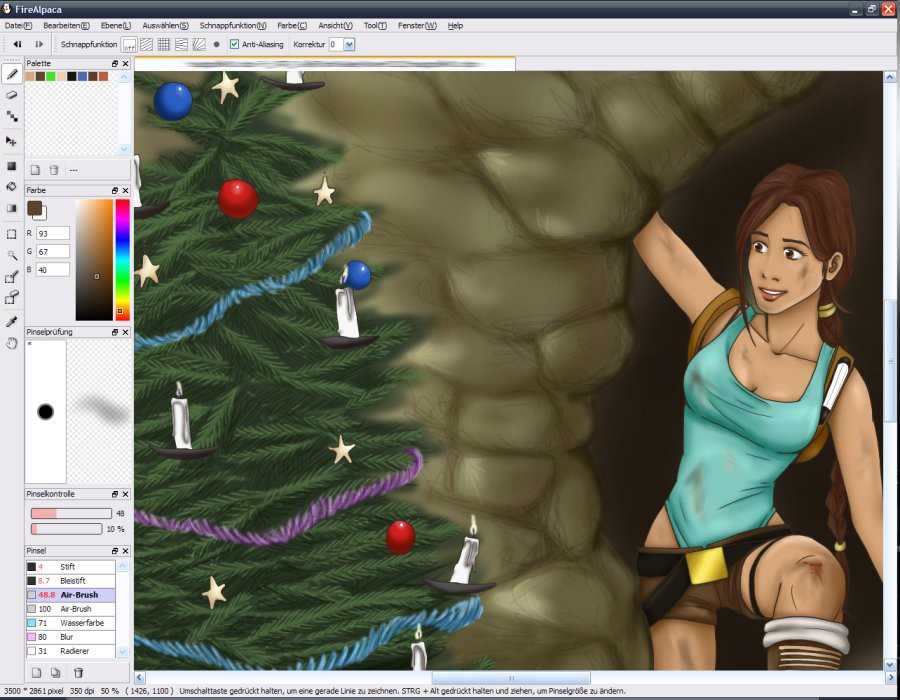Open the Ebene menu
Image resolution: width=900 pixels, height=700 pixels.
(115, 26)
